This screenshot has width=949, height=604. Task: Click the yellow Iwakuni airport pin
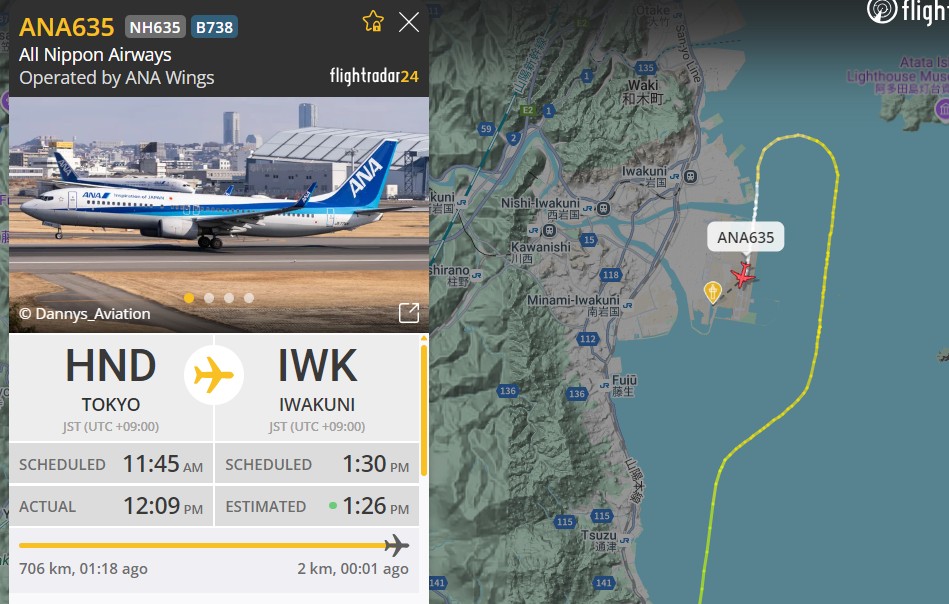[713, 292]
